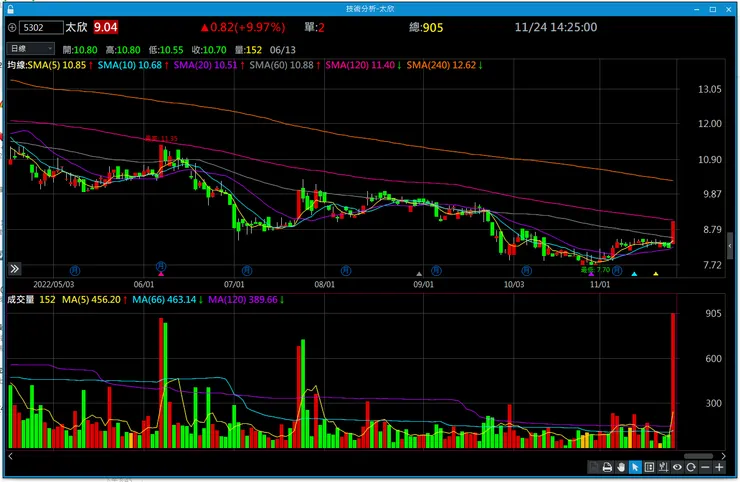Click the SMA(20) 10.51 legend label
Image resolution: width=740 pixels, height=482 pixels.
coord(205,65)
